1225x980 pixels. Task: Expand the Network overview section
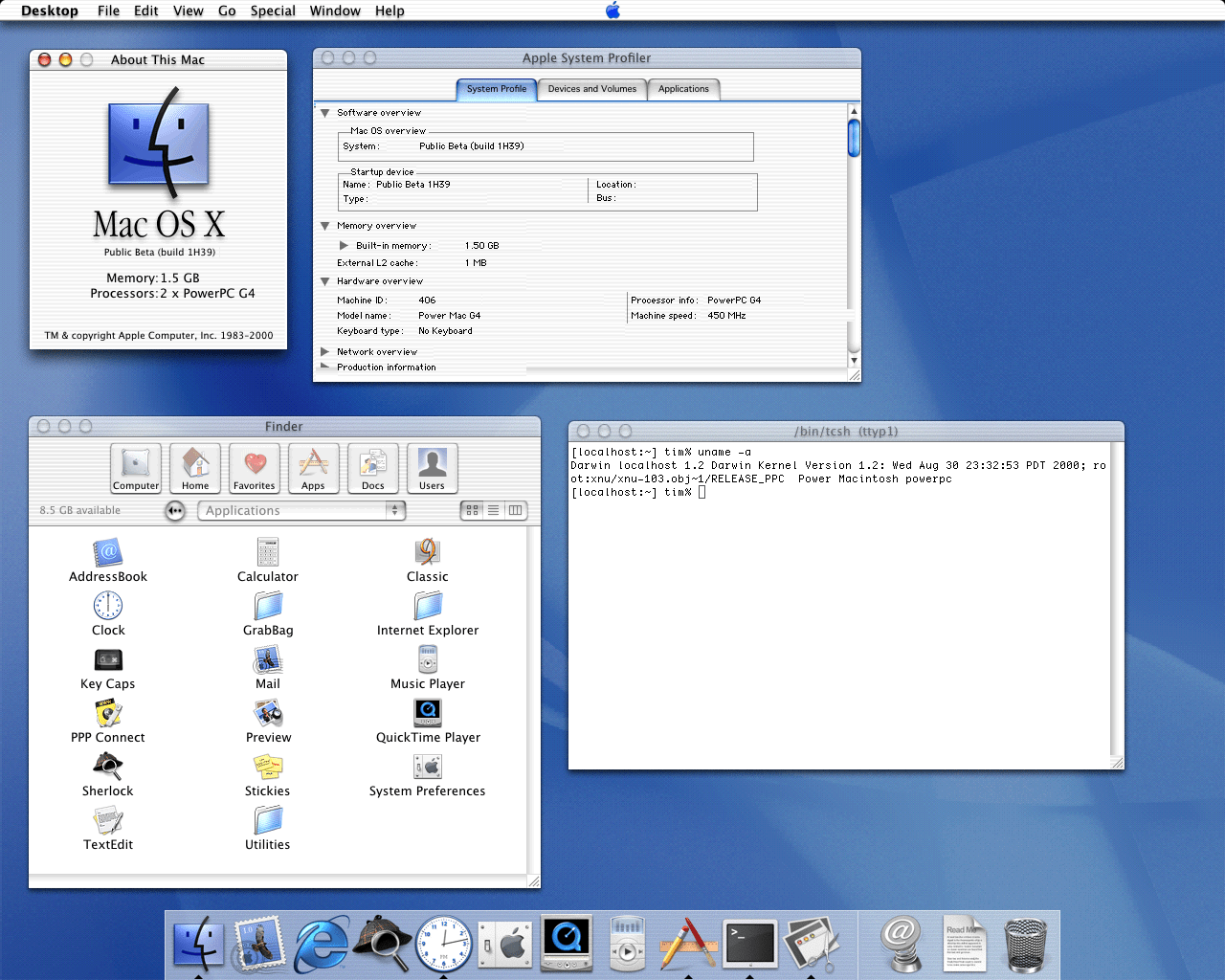(x=324, y=351)
